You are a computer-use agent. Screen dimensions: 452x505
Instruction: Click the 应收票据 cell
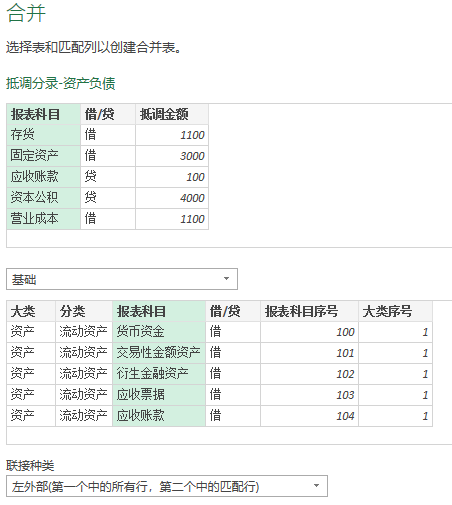coord(159,395)
